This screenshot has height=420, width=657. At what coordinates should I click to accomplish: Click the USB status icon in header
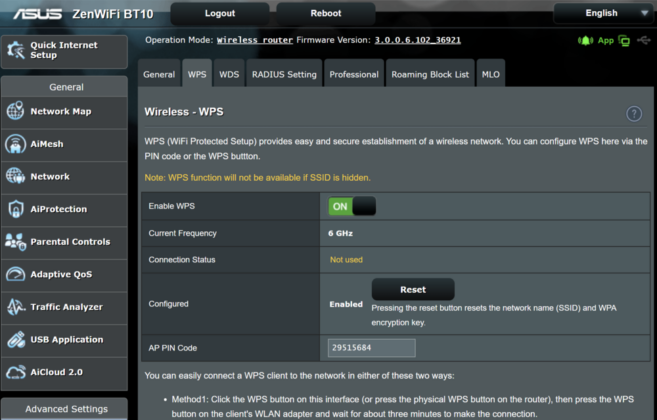click(x=644, y=40)
